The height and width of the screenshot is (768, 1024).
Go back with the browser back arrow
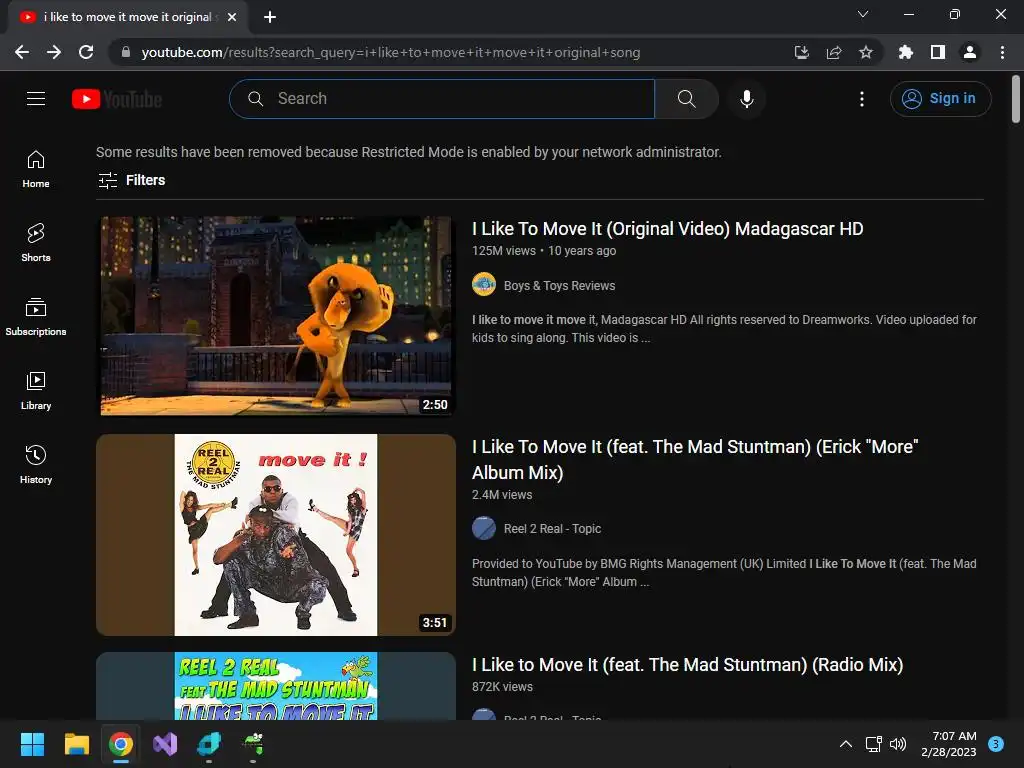click(x=22, y=52)
